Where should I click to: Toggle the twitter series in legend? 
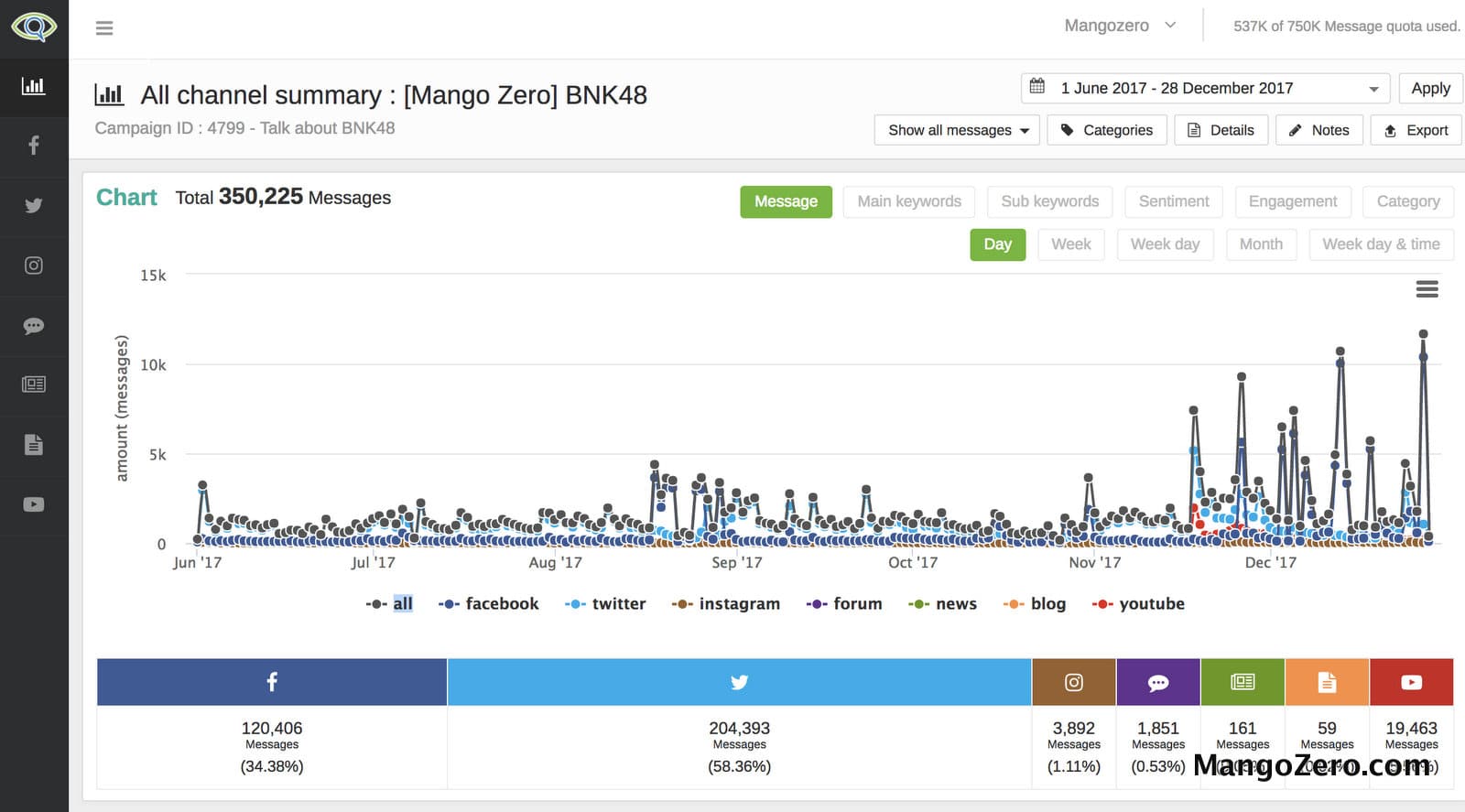coord(605,604)
